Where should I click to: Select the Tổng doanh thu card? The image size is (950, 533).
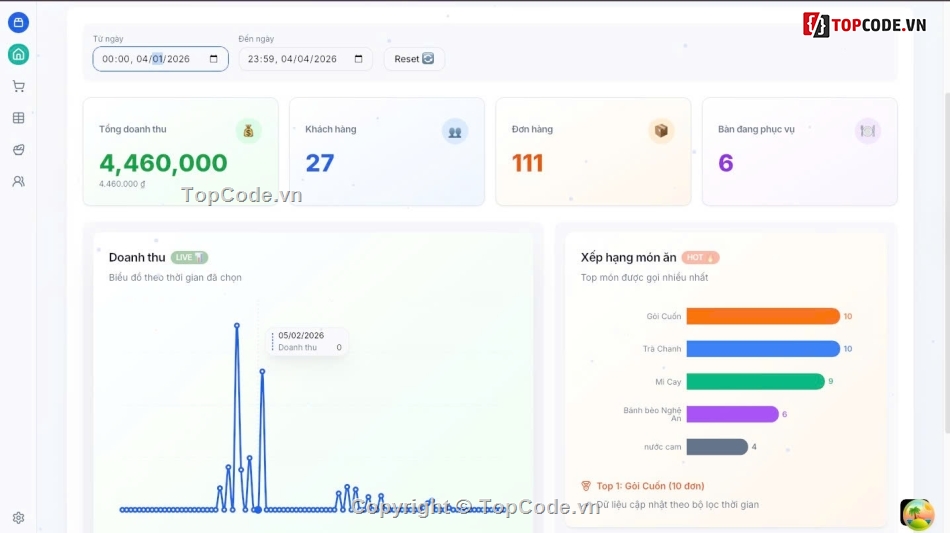[181, 151]
